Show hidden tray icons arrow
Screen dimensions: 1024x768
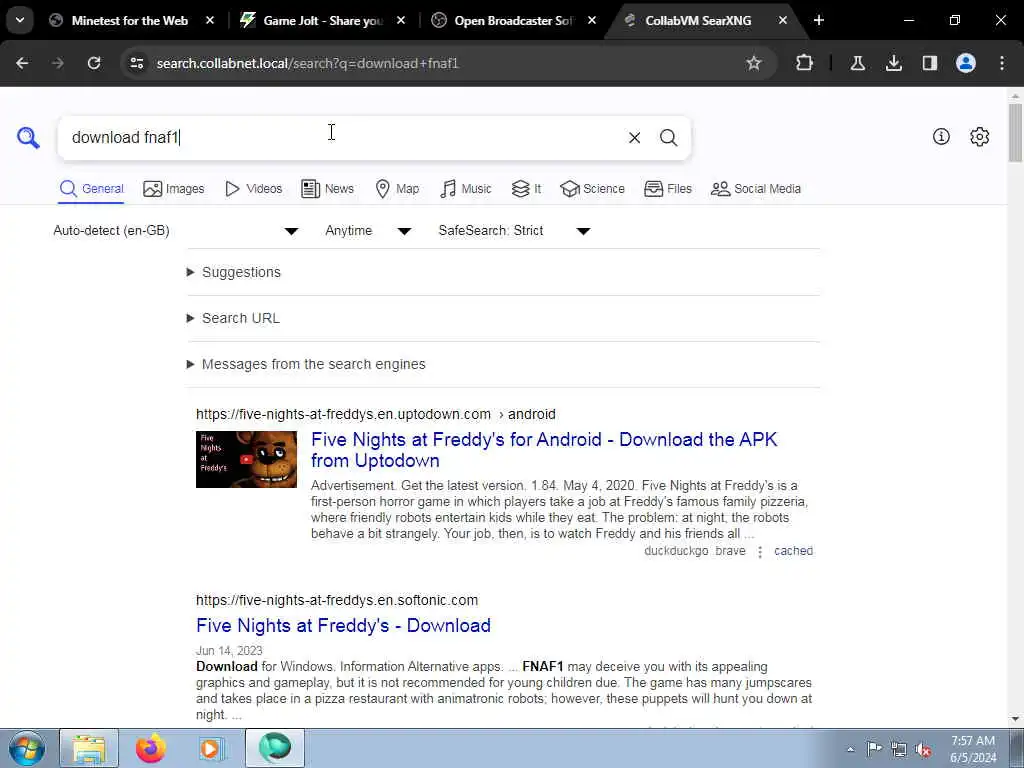[850, 750]
